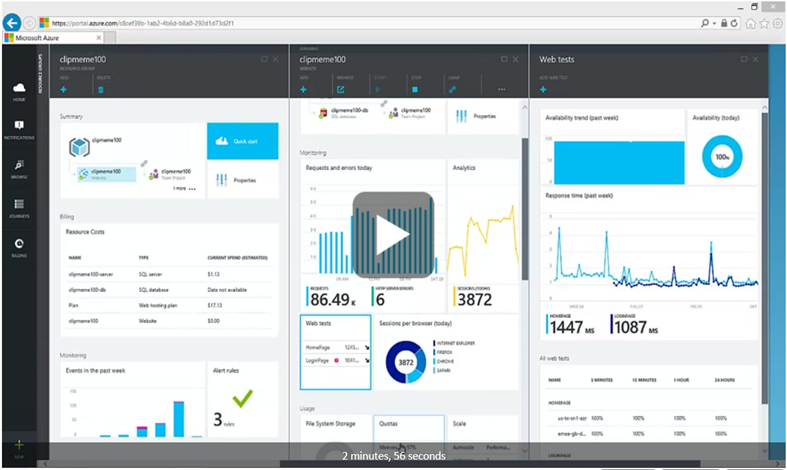The width and height of the screenshot is (787, 470).
Task: Open a new browser tab
Action: tap(110, 38)
